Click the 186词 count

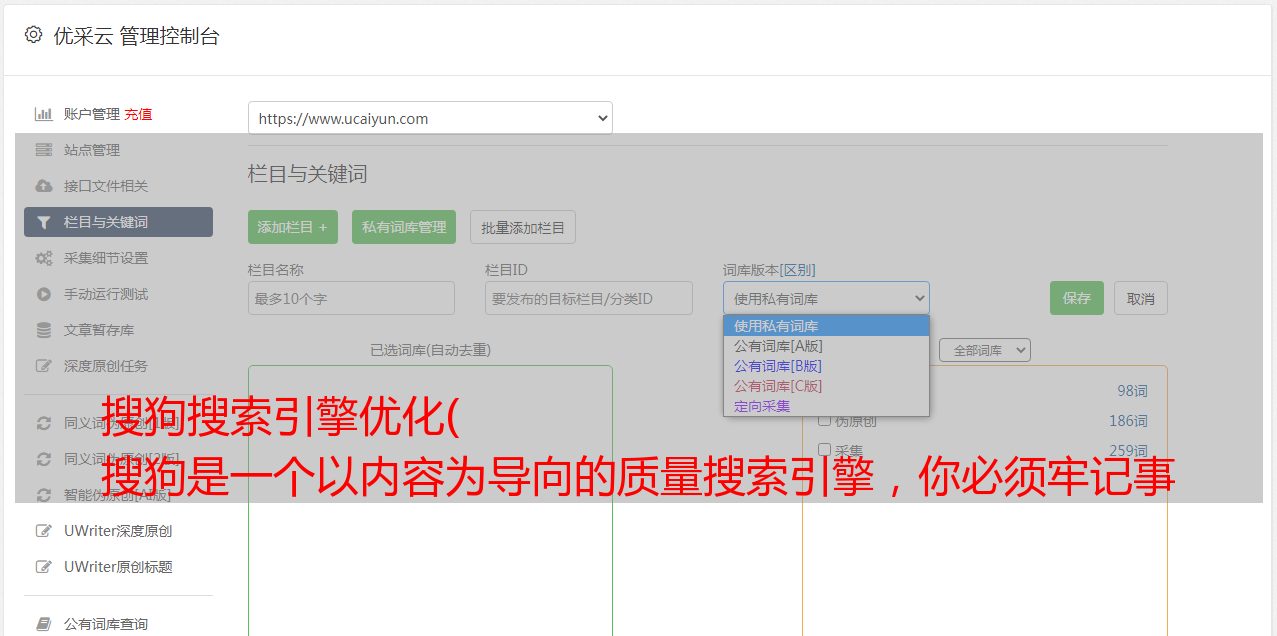click(x=1128, y=421)
